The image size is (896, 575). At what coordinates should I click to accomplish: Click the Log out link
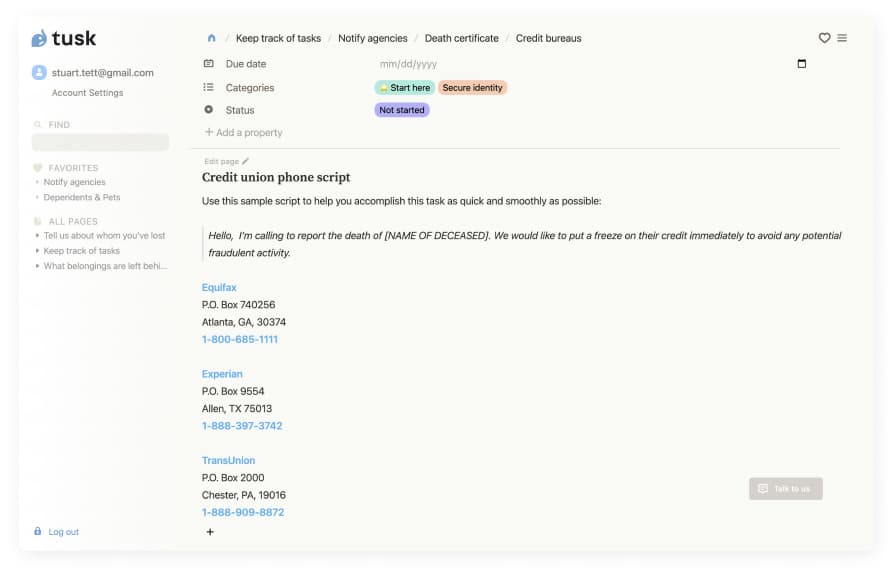pos(63,532)
